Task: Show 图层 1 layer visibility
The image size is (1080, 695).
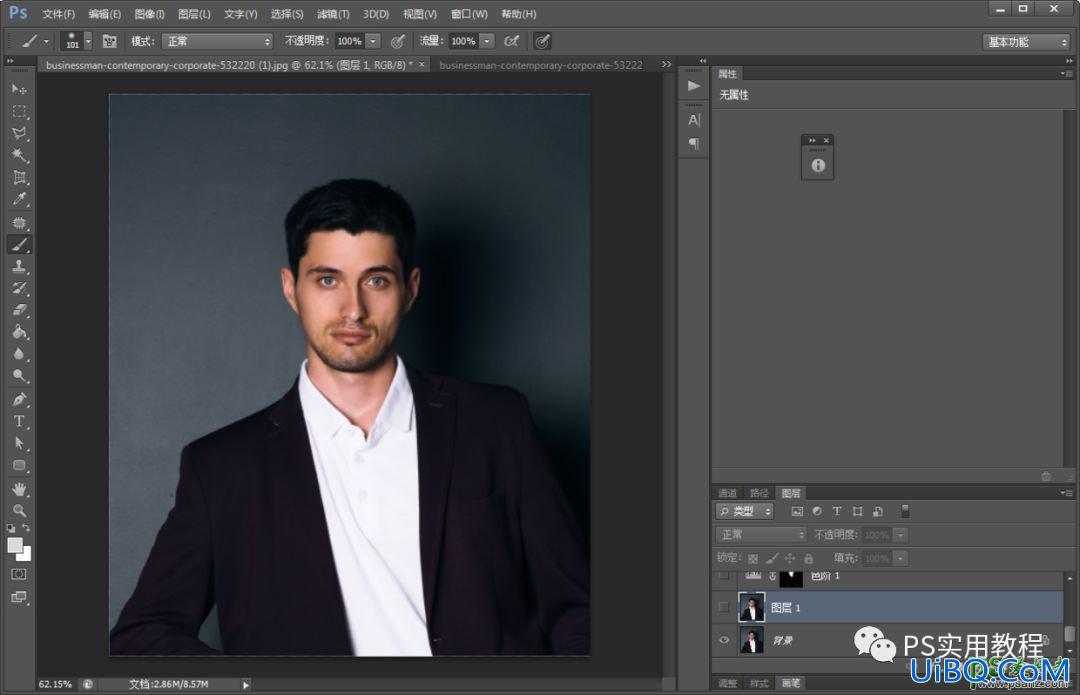Action: point(723,608)
